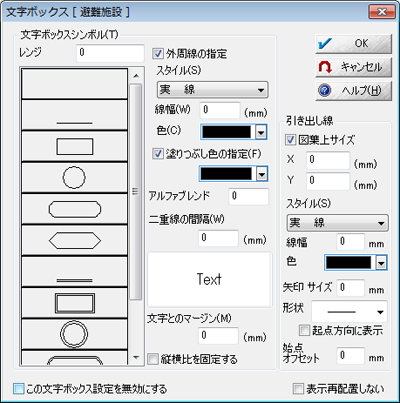Click the レンジ input field
The height and width of the screenshot is (403, 400).
coord(110,53)
